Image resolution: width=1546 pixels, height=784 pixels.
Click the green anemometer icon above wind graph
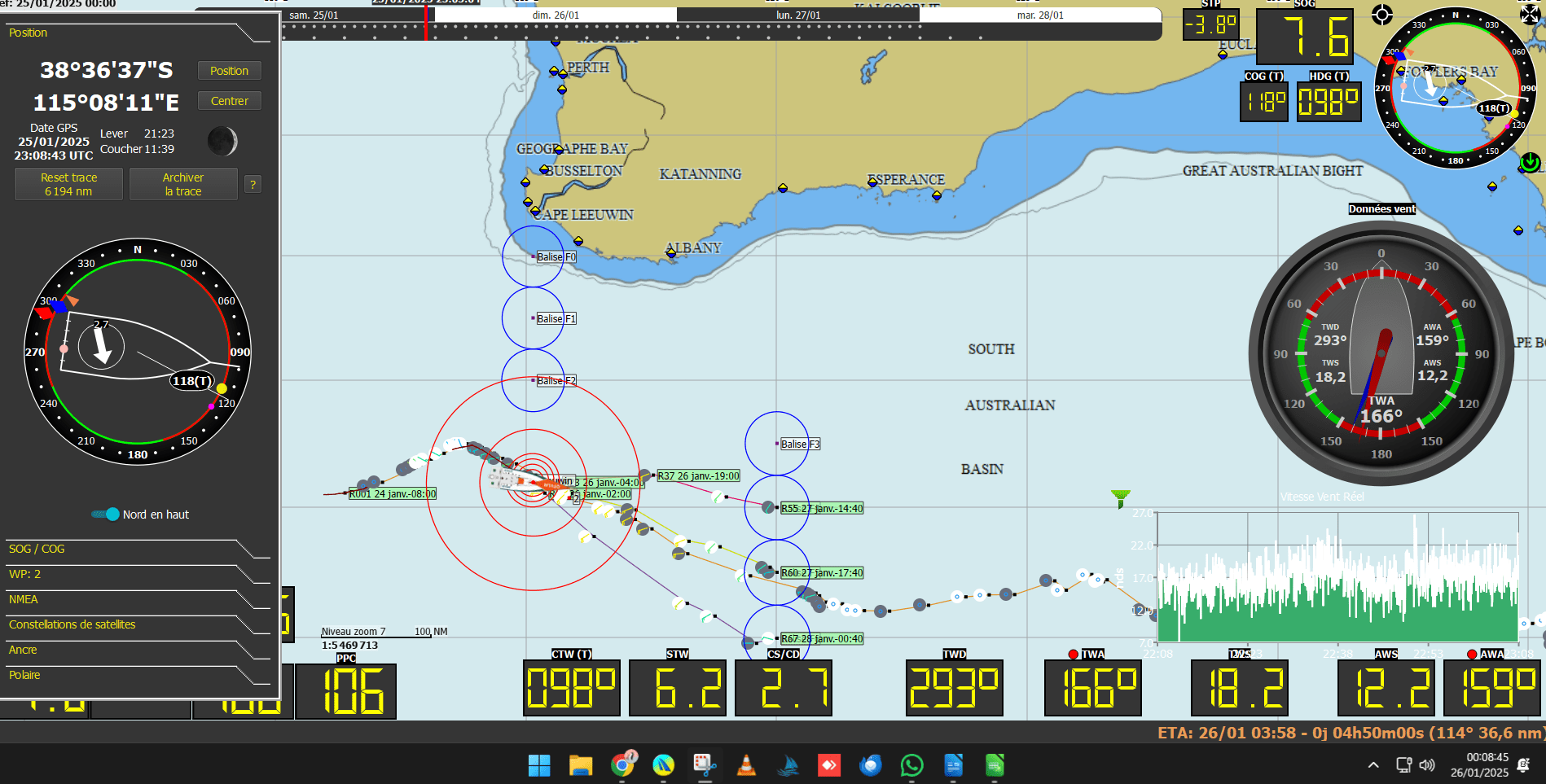tap(1121, 497)
